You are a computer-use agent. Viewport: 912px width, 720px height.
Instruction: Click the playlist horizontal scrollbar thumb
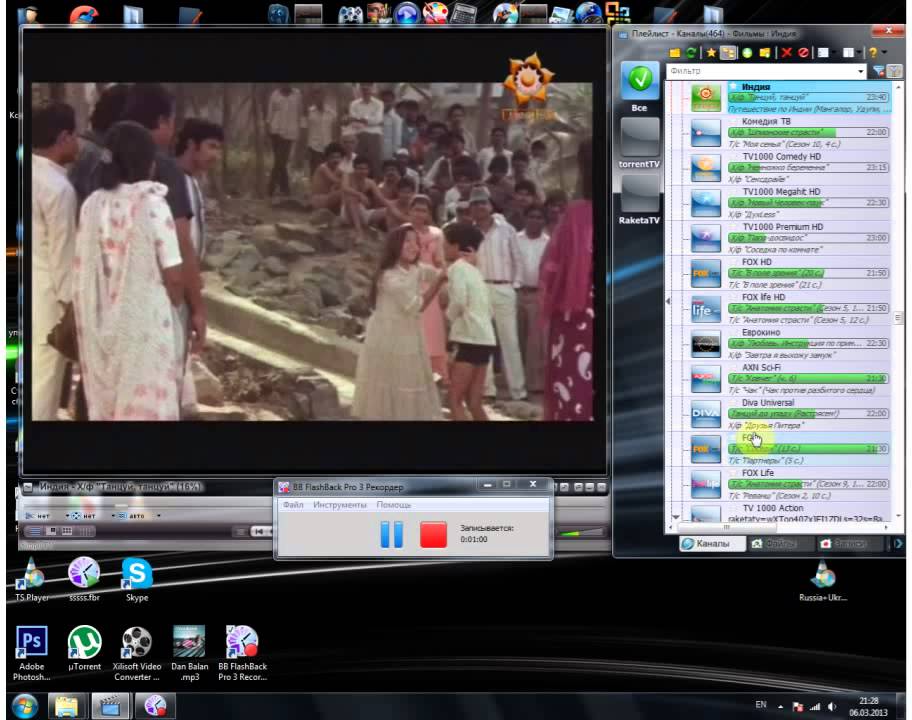tap(725, 527)
